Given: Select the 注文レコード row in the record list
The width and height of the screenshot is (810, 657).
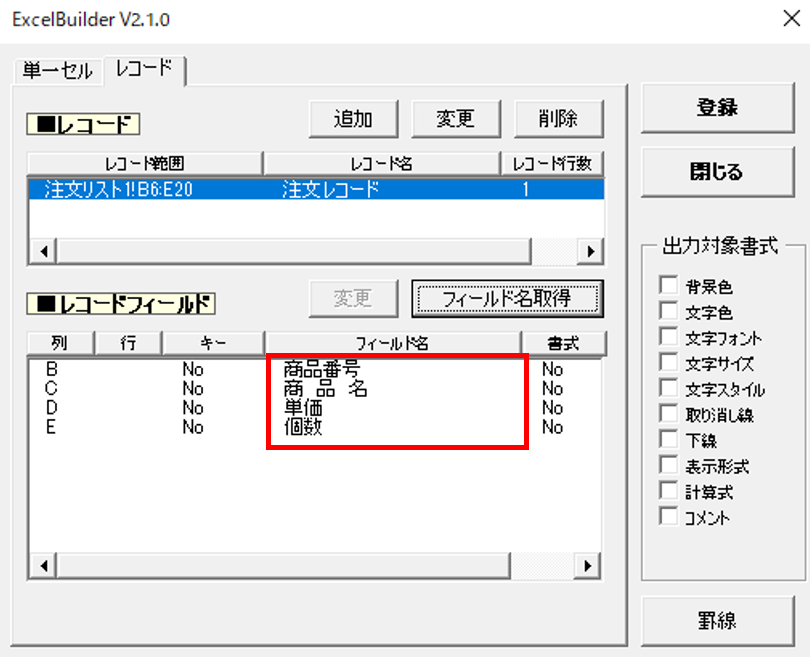Looking at the screenshot, I should pos(317,189).
